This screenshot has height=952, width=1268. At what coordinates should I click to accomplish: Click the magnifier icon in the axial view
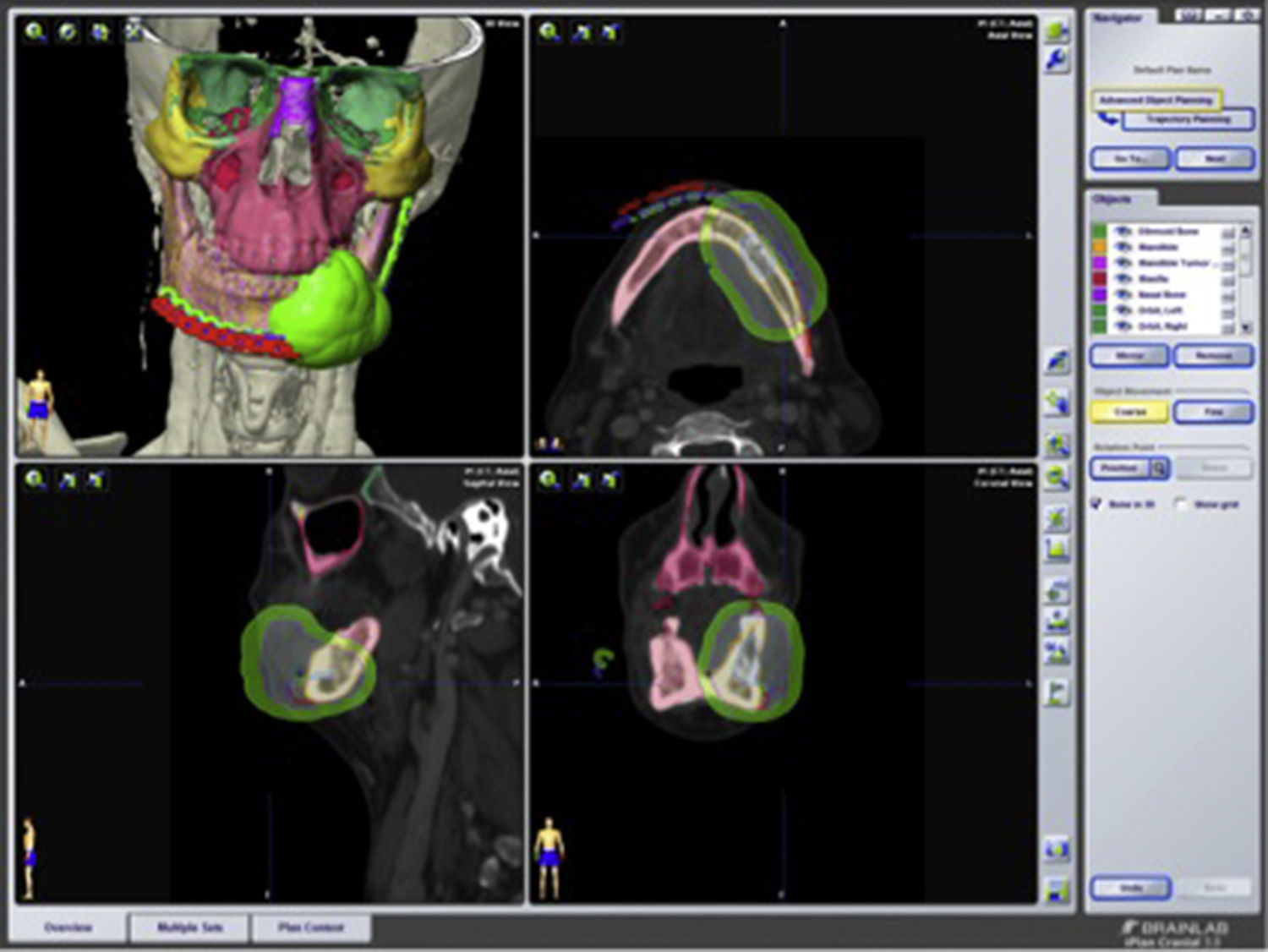(x=549, y=32)
